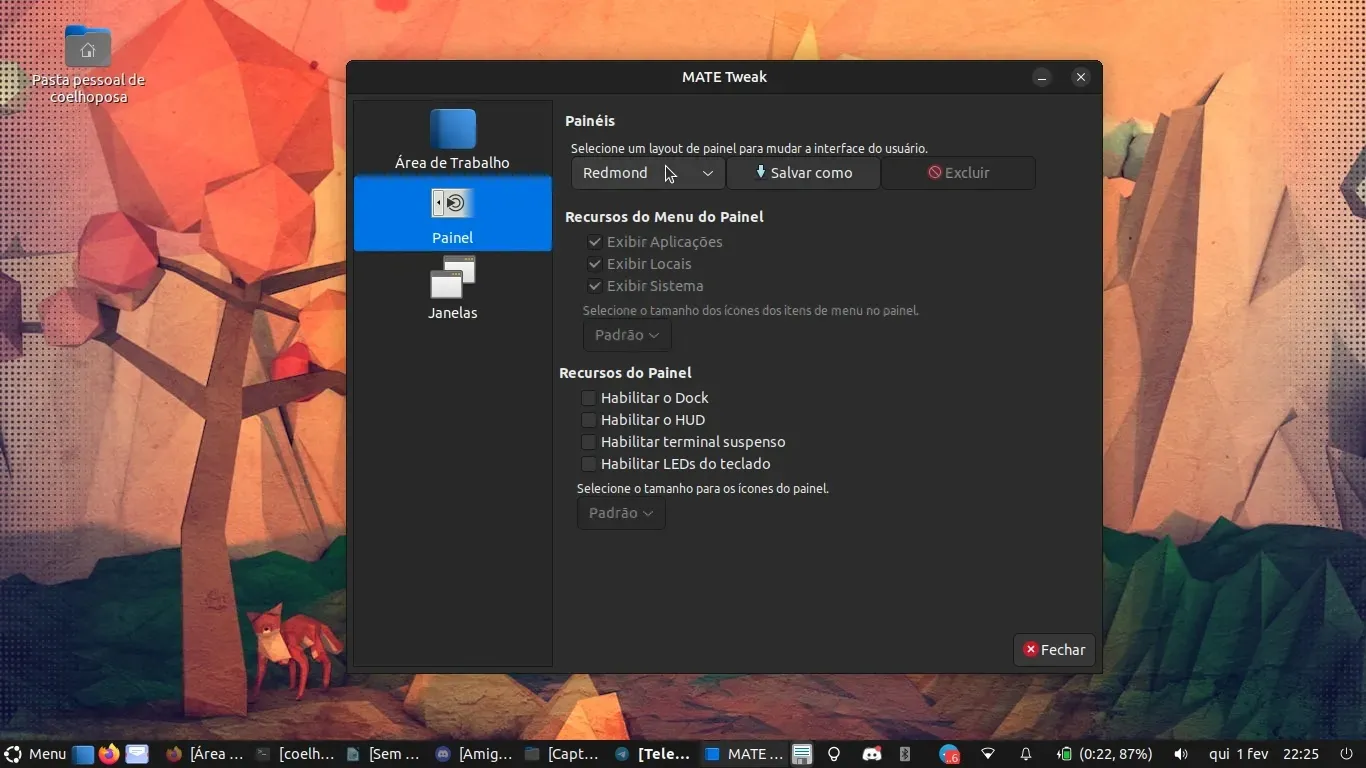
Task: Open the Área de Trabalho section
Action: point(452,139)
